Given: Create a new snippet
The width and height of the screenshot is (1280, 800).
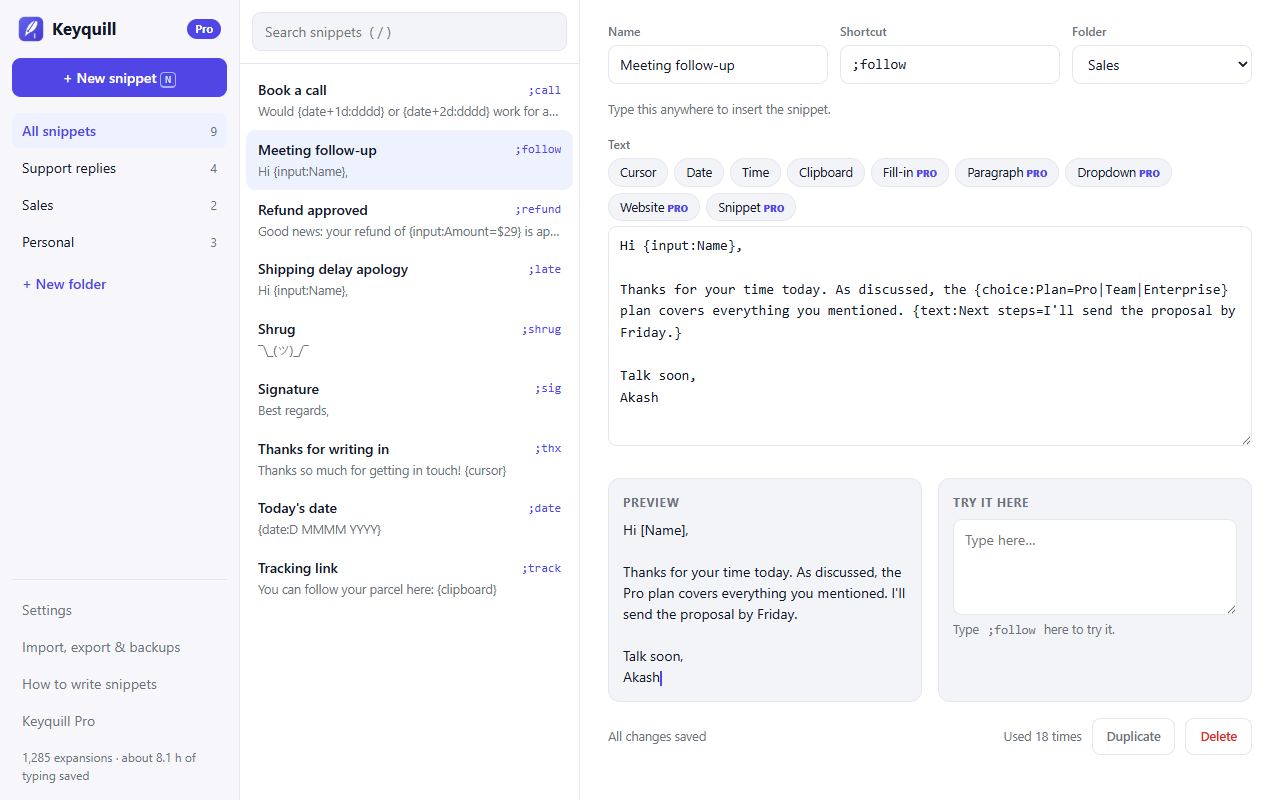Looking at the screenshot, I should point(119,78).
